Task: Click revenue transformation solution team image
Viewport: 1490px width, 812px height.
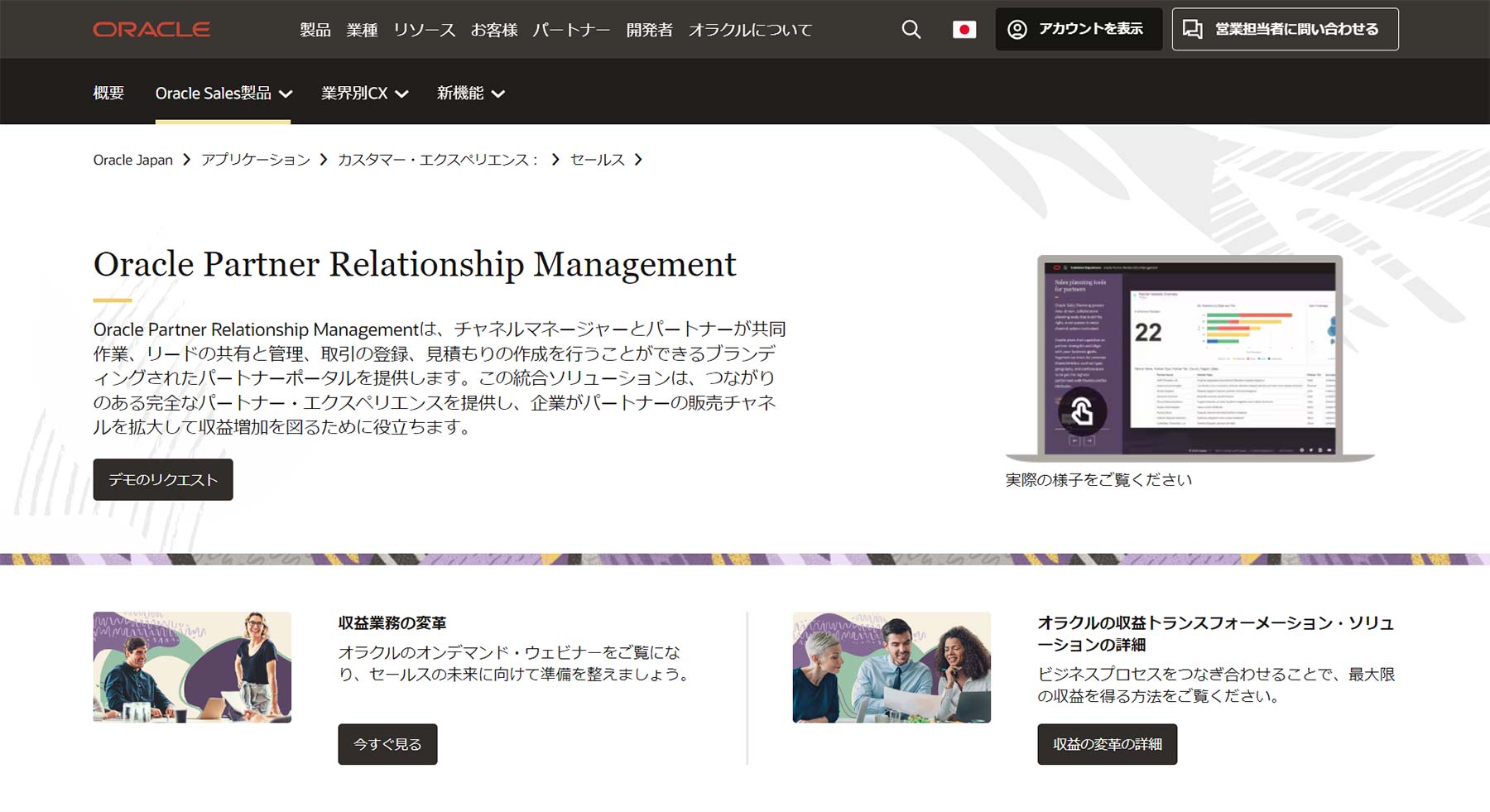Action: 892,667
